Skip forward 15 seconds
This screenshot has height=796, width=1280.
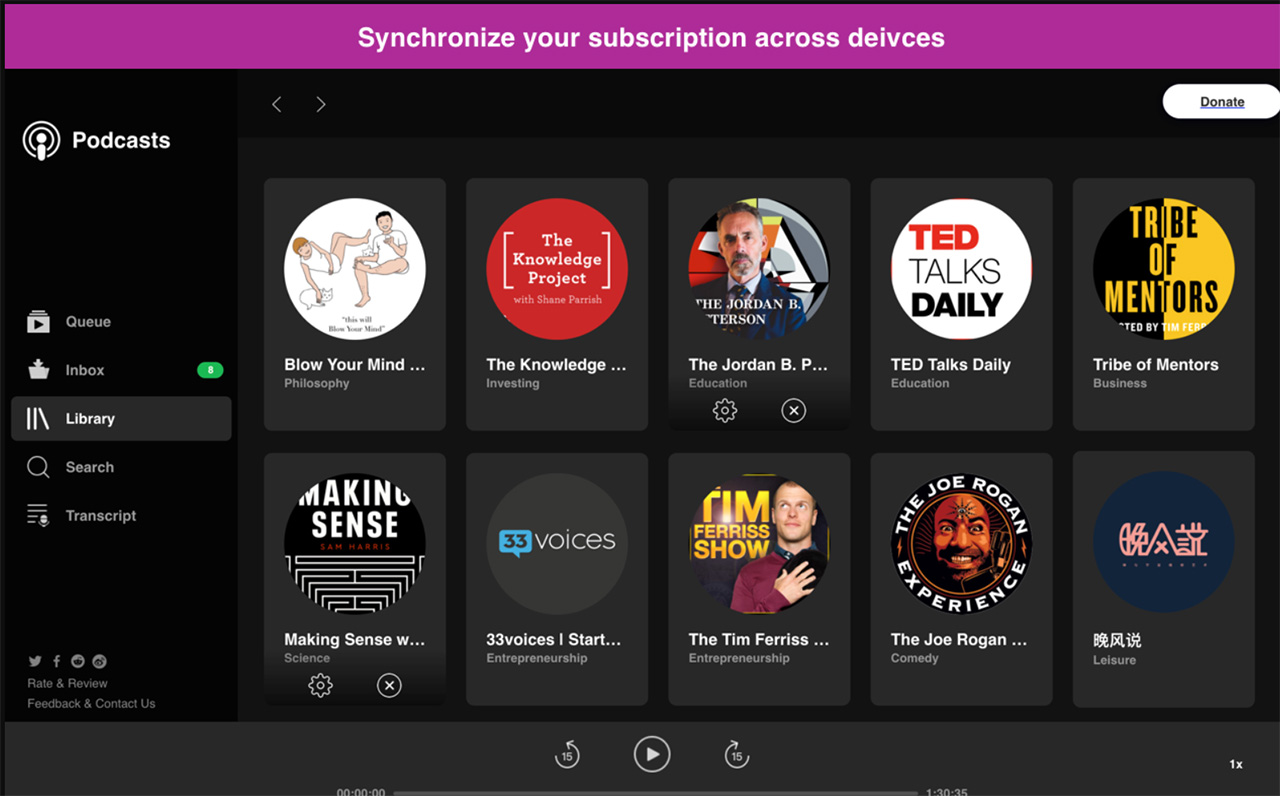(737, 754)
